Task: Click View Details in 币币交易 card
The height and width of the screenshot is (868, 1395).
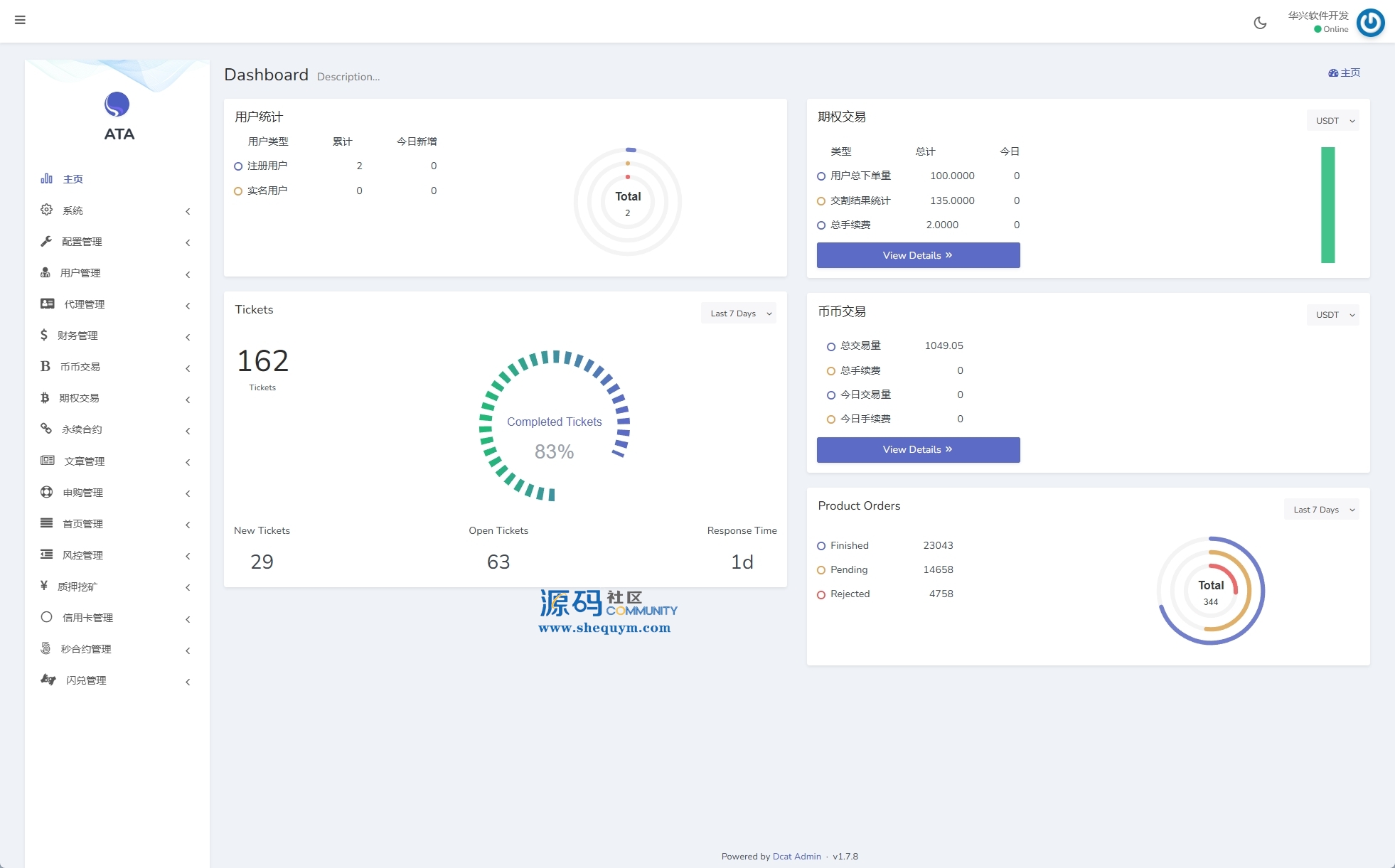Action: (918, 450)
